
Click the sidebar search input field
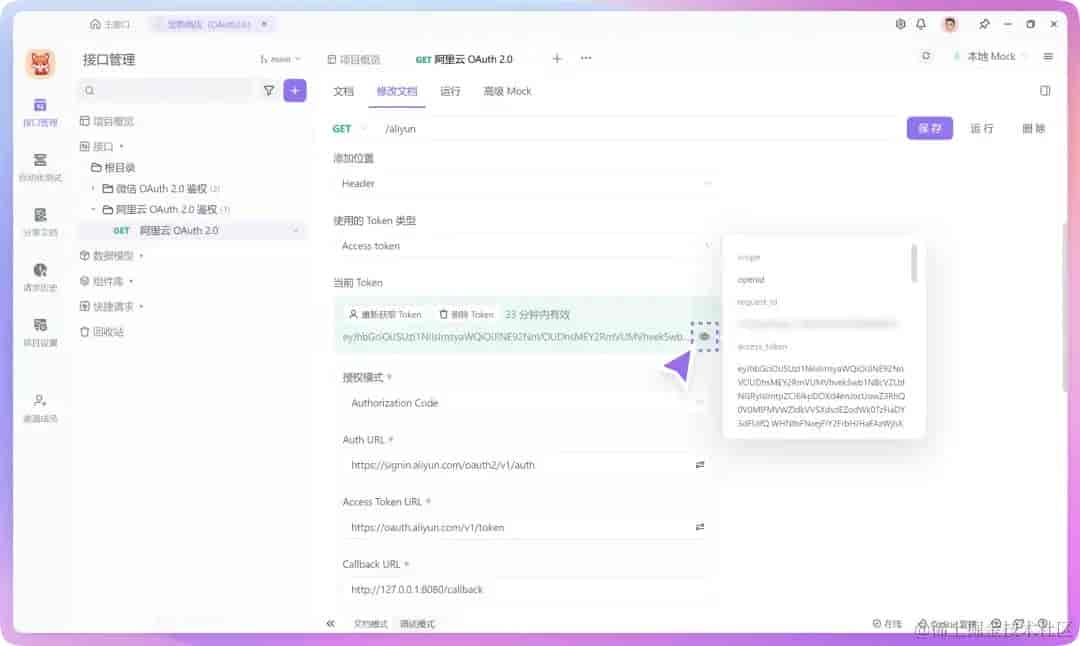[167, 90]
